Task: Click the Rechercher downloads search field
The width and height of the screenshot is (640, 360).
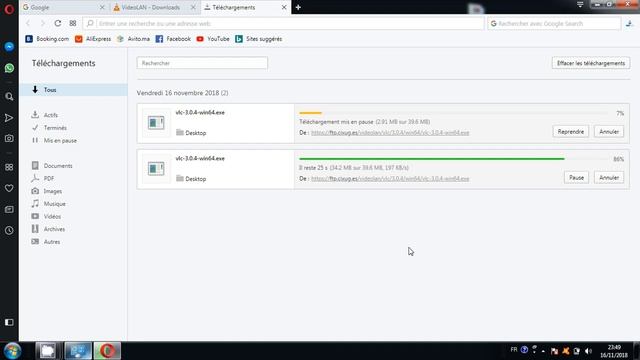Action: tap(202, 63)
